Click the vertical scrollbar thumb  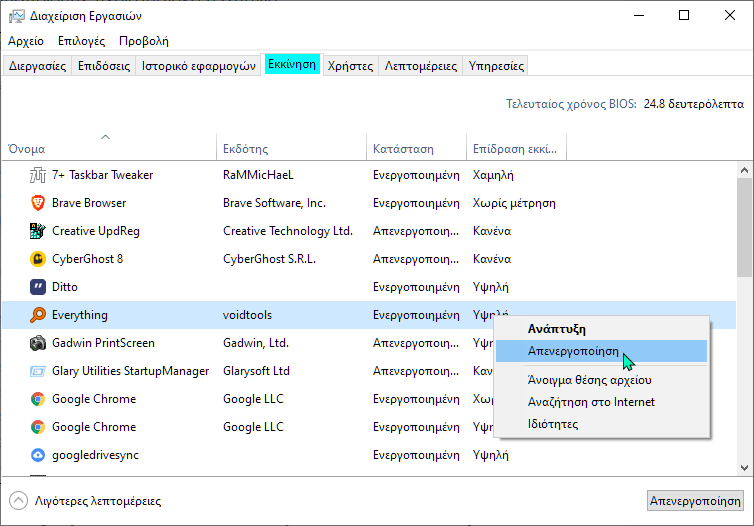[x=744, y=227]
